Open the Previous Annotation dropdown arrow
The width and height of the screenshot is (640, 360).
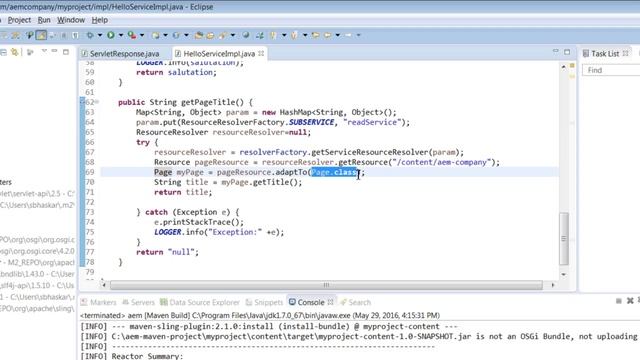pyautogui.click(x=305, y=35)
